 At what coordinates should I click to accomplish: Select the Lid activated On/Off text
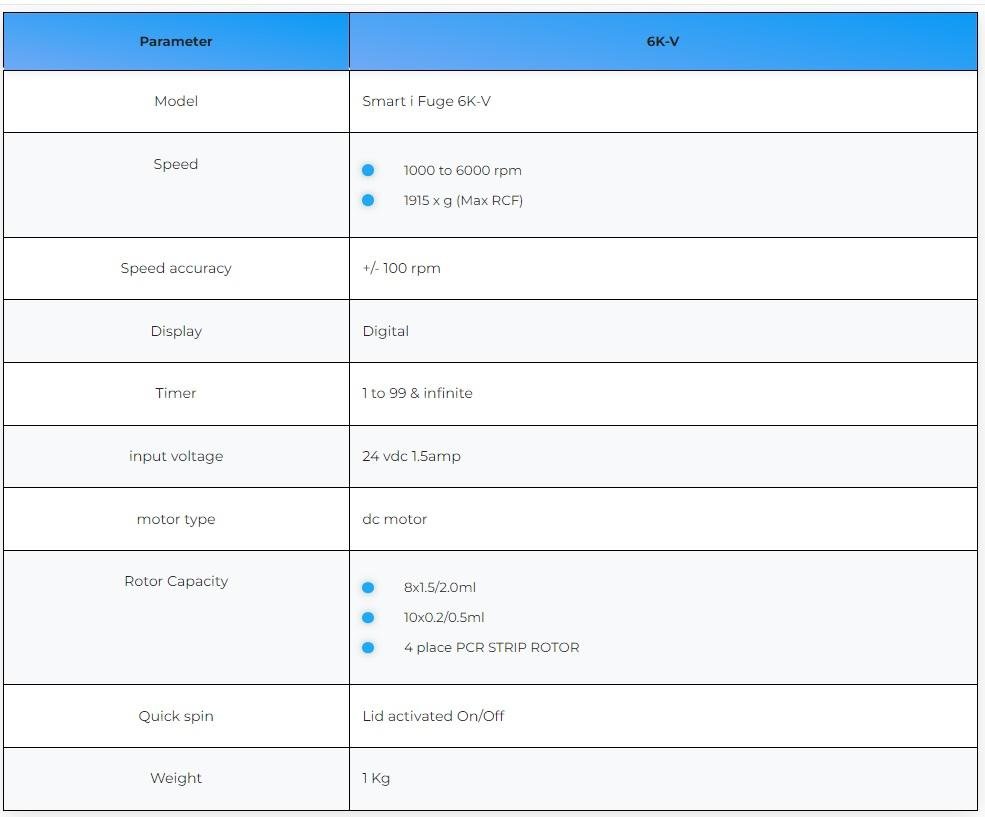coord(433,716)
